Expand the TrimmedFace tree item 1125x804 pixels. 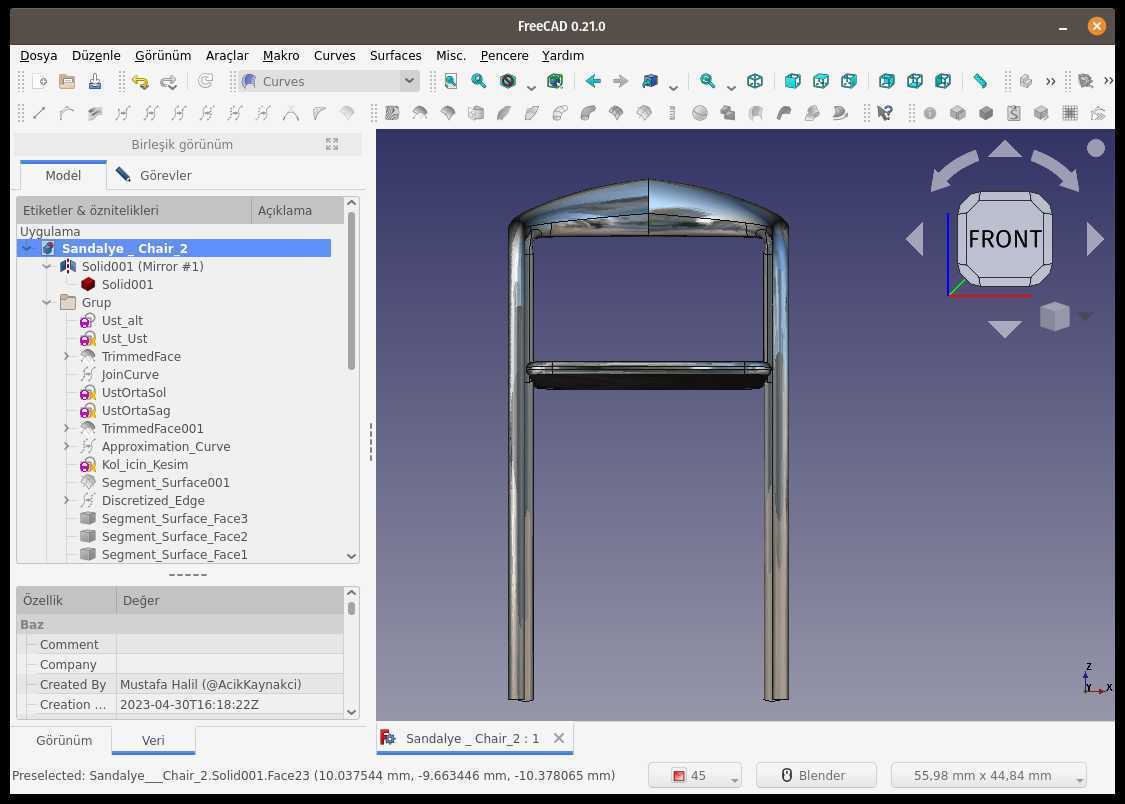67,356
